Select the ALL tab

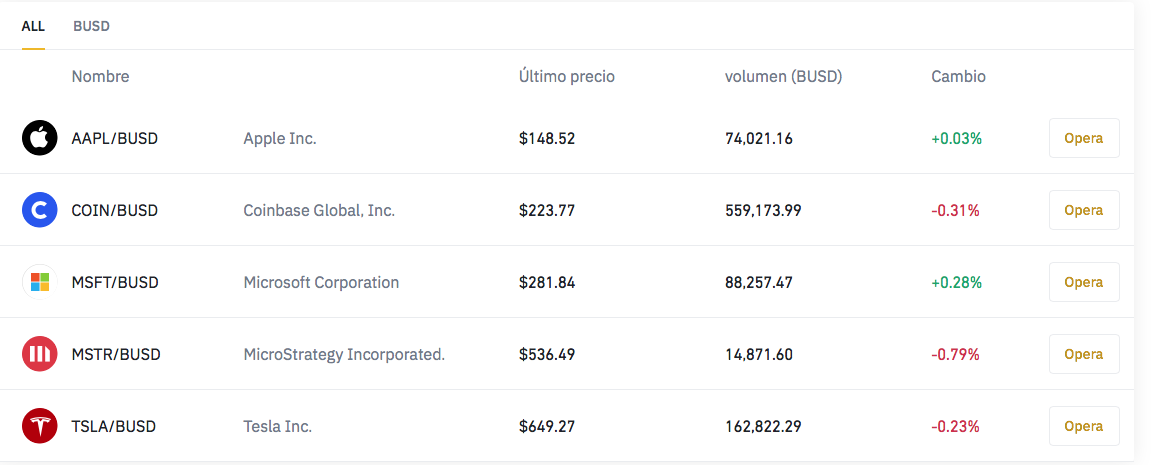point(33,27)
